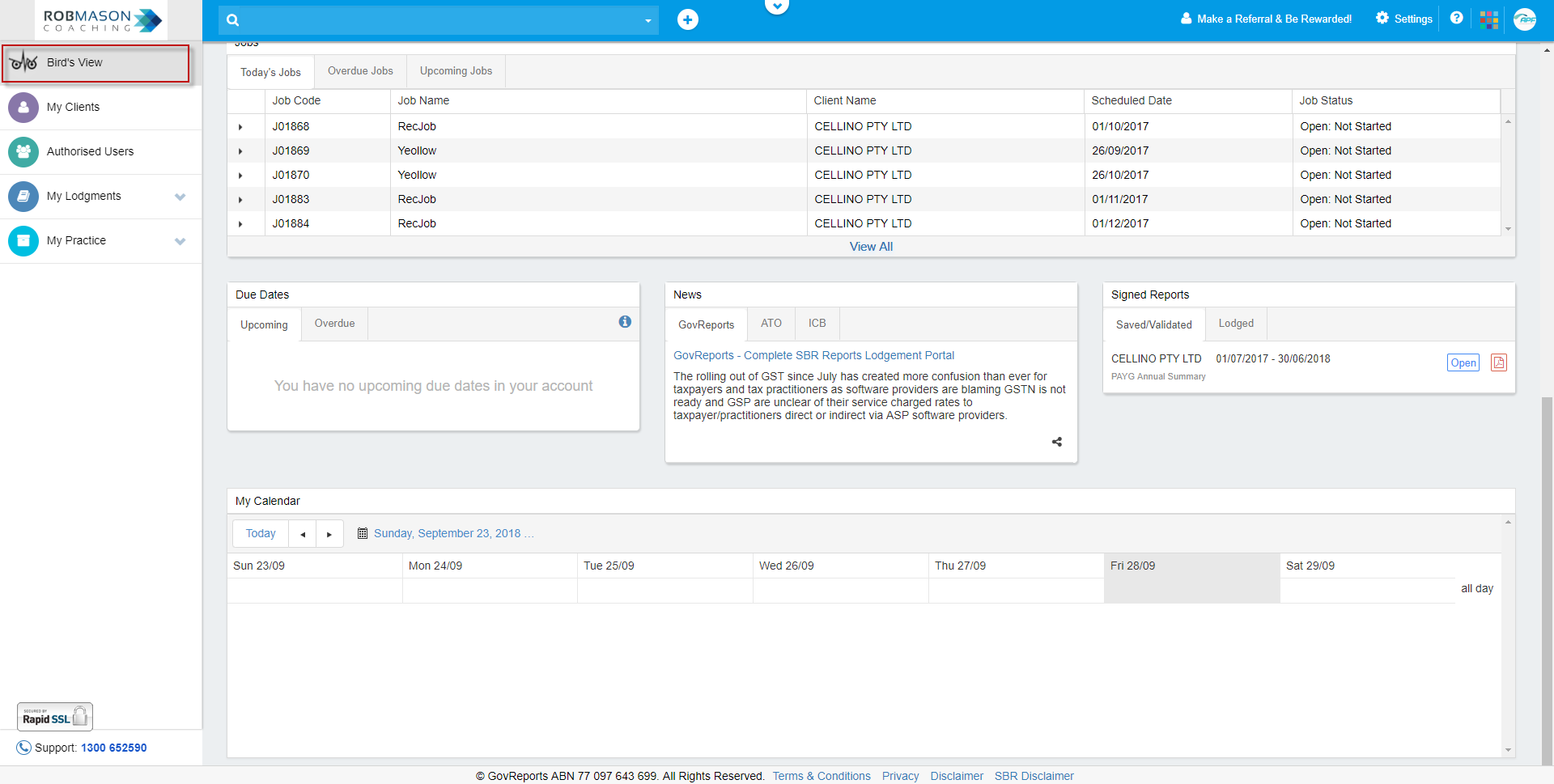Click Make a Referral & Be Rewarded
The height and width of the screenshot is (784, 1554).
[1266, 19]
